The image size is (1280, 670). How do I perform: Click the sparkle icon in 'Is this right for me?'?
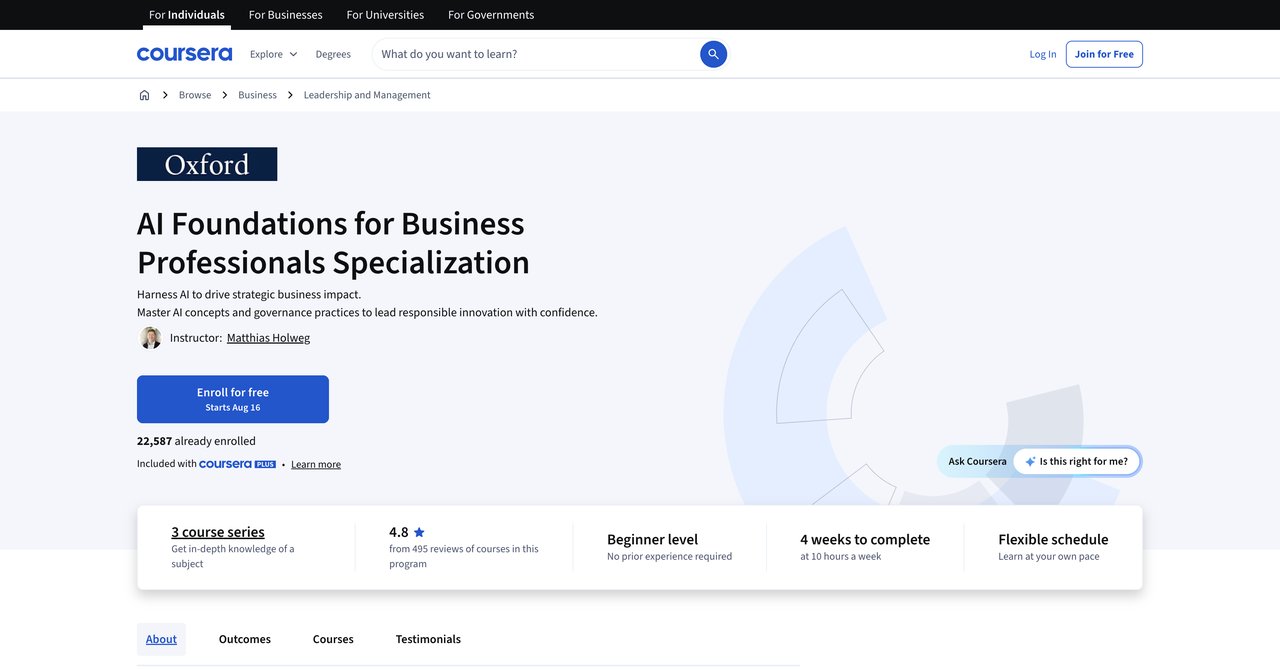(x=1030, y=462)
